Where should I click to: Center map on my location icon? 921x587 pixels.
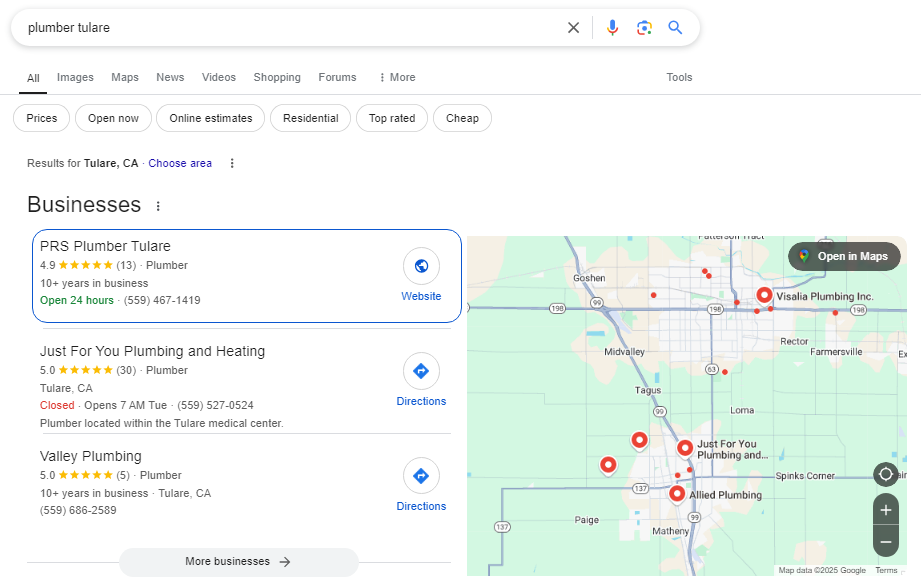tap(886, 474)
